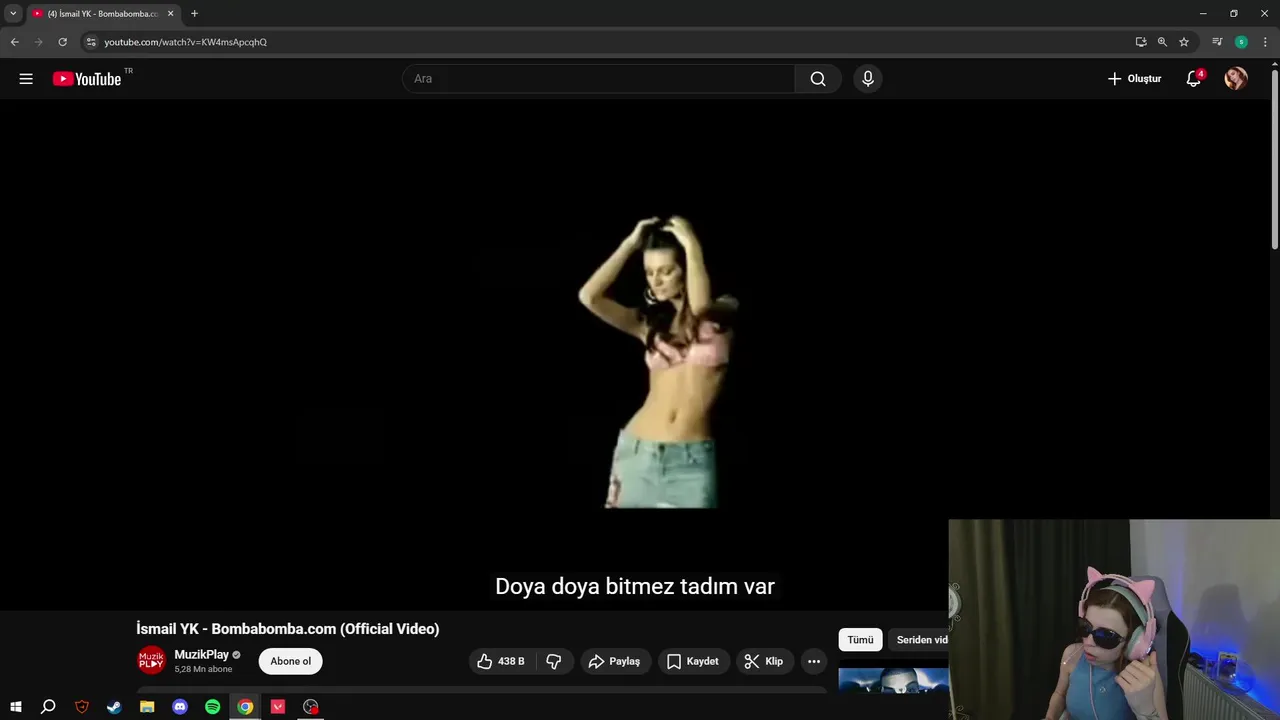Click the search magnifier button

[818, 79]
